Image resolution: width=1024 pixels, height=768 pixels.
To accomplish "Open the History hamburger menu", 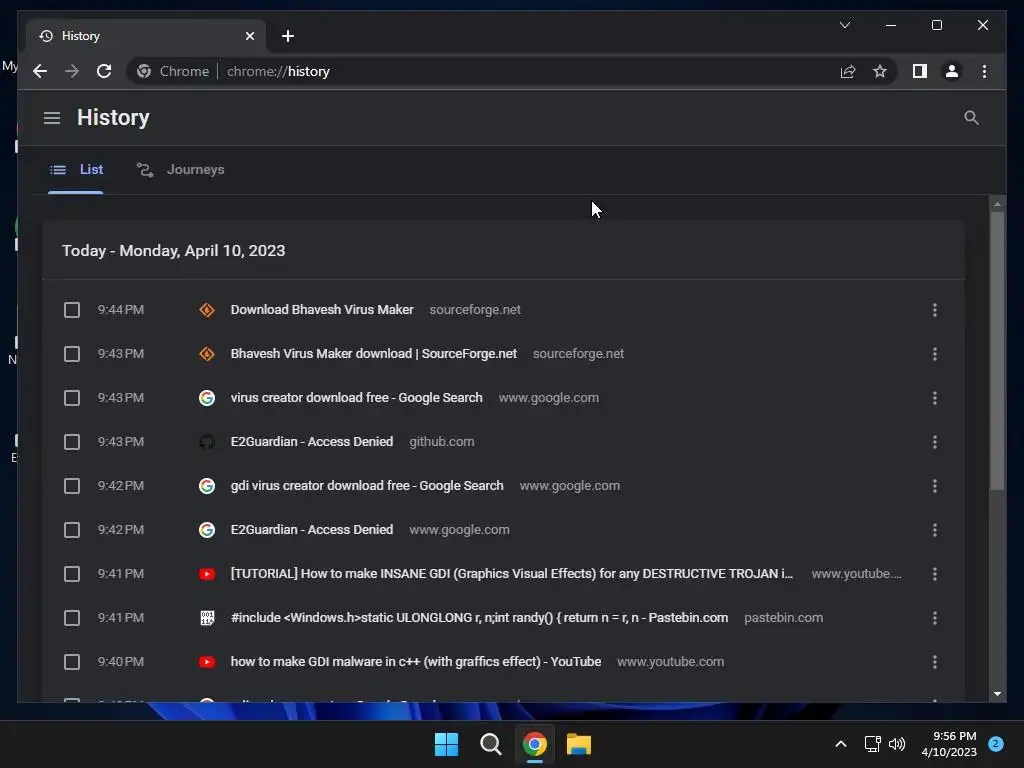I will tap(52, 118).
